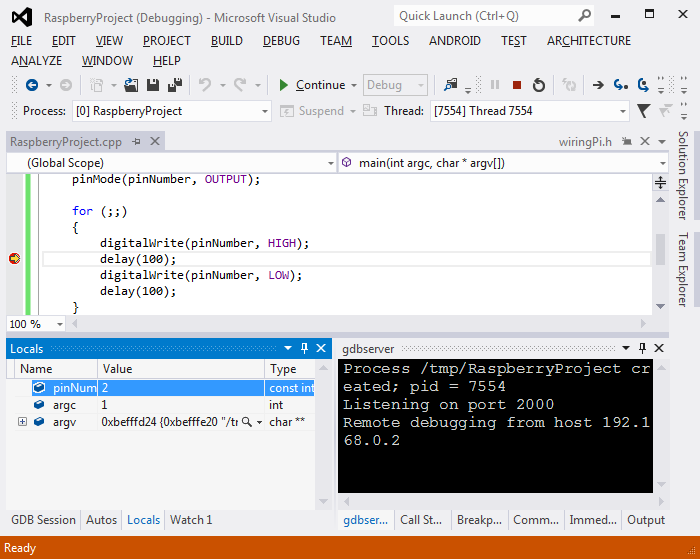
Task: Click the Navigate Backward arrow icon
Action: tap(32, 85)
